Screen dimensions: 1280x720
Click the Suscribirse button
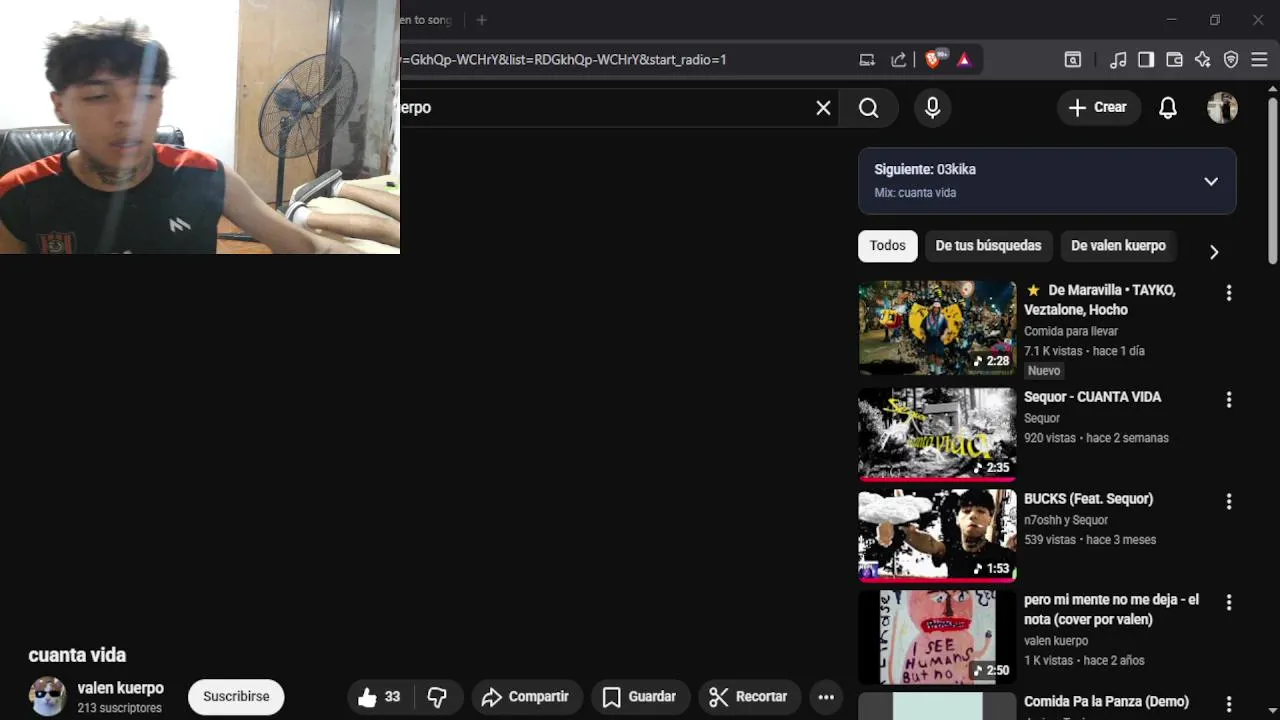pos(236,697)
